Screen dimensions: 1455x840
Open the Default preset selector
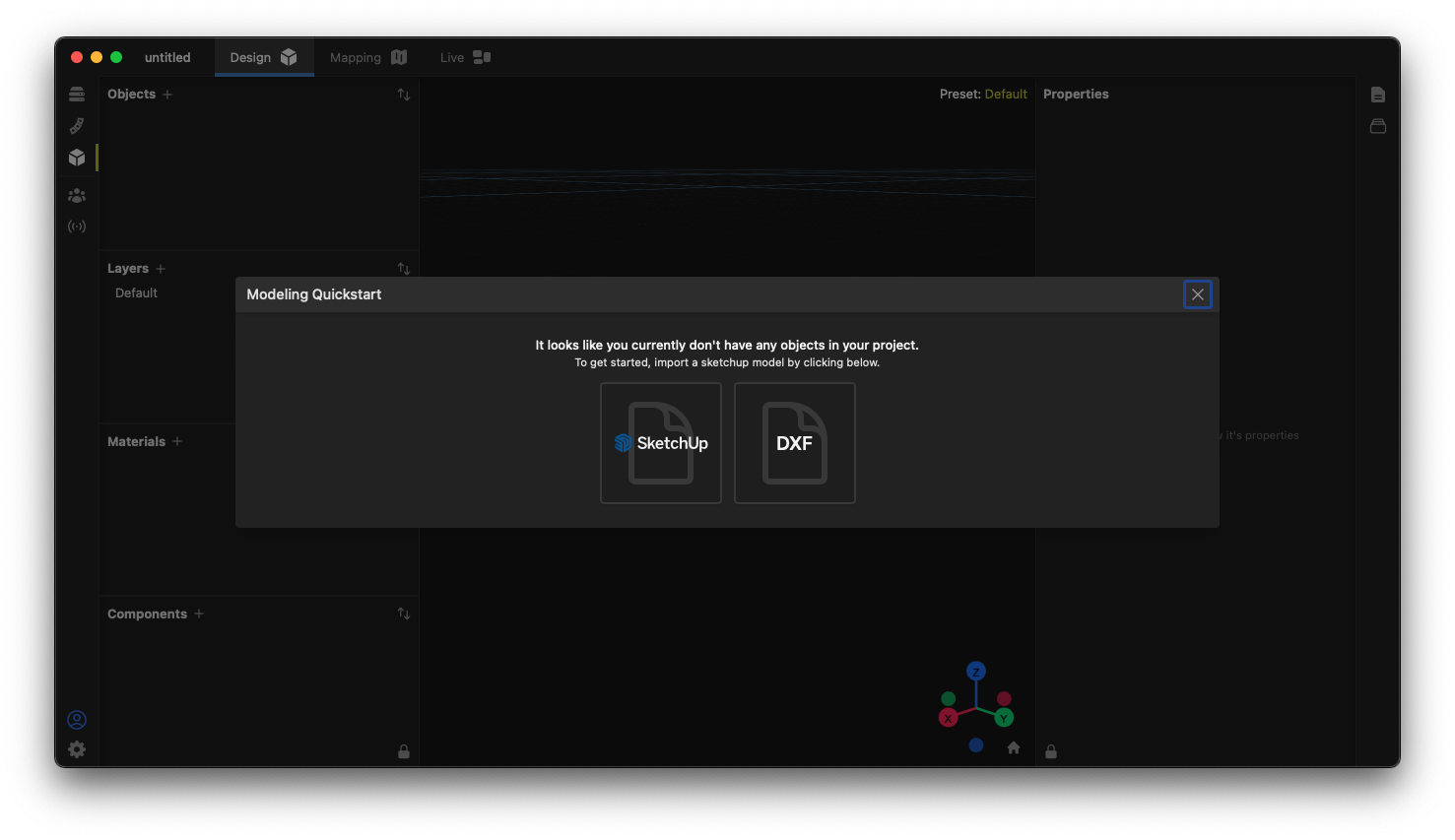(1005, 95)
